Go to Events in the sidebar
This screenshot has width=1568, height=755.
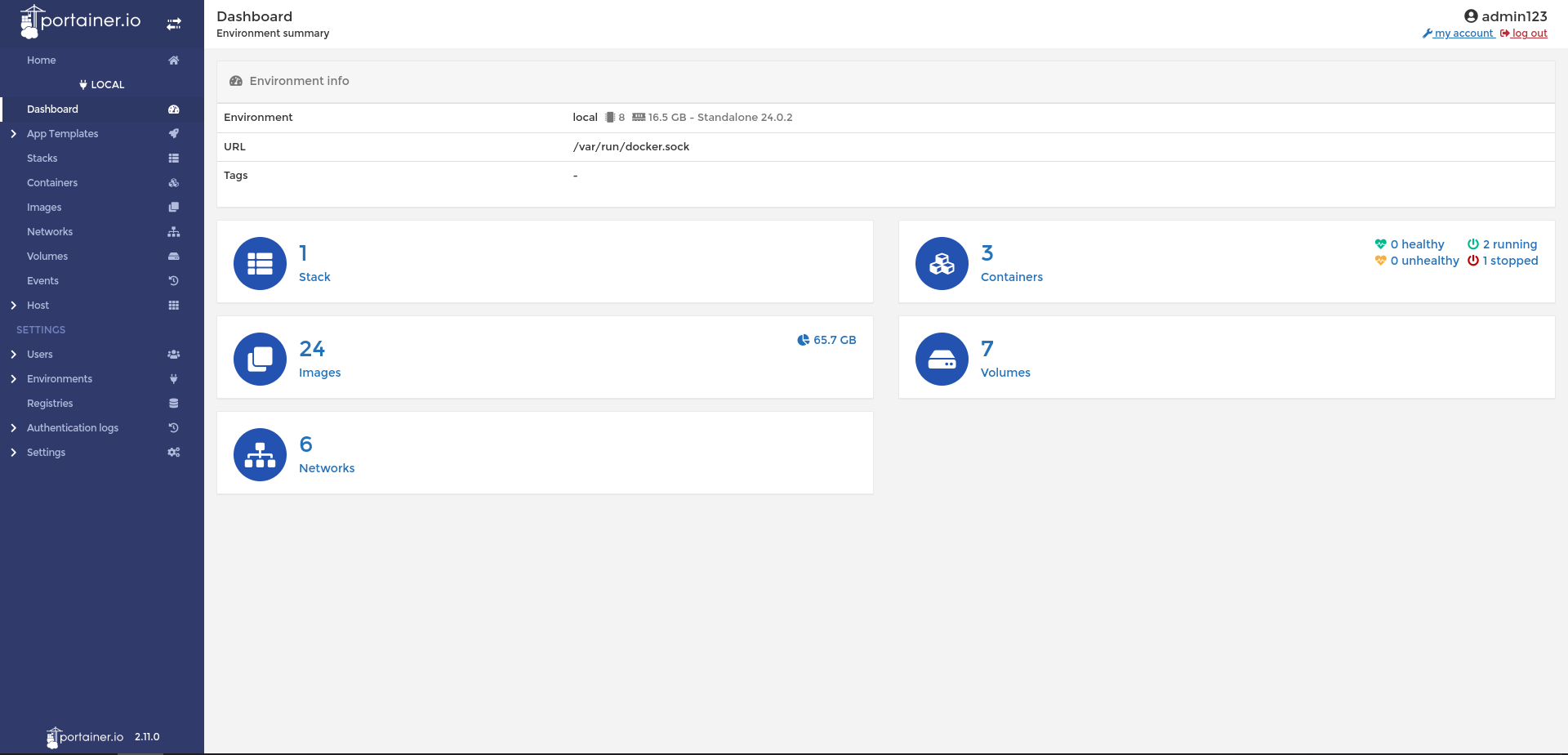click(42, 281)
